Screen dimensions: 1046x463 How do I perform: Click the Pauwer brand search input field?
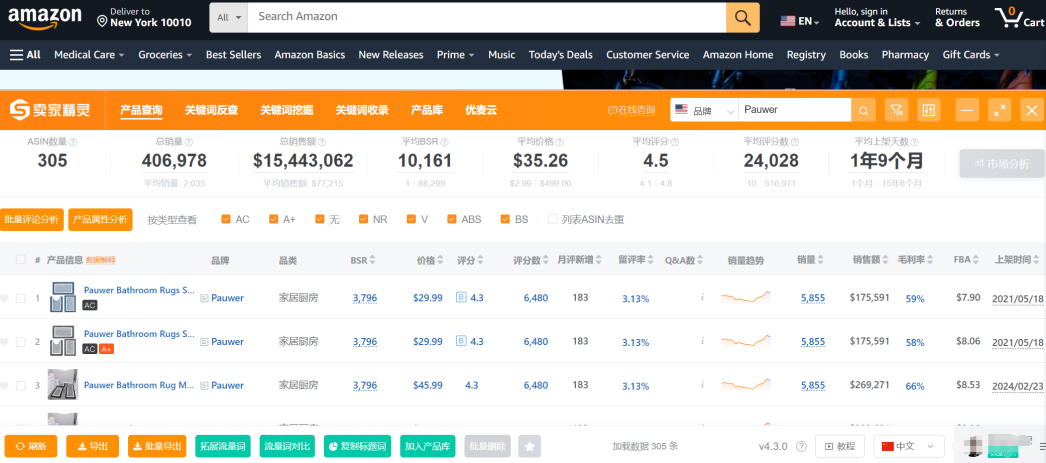pos(795,111)
